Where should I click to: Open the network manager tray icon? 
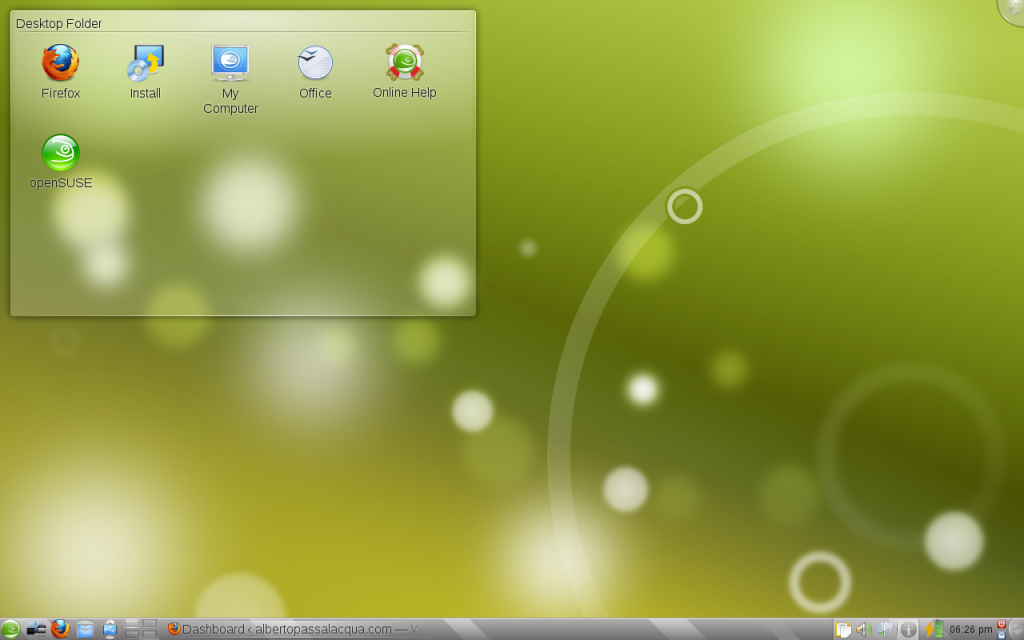(x=886, y=630)
